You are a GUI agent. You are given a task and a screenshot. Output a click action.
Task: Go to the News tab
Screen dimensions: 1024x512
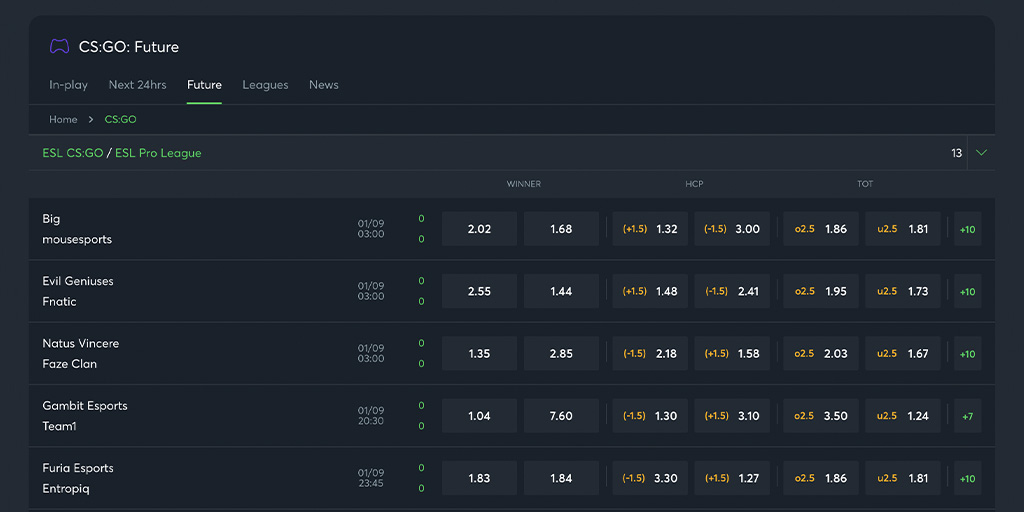(x=324, y=85)
